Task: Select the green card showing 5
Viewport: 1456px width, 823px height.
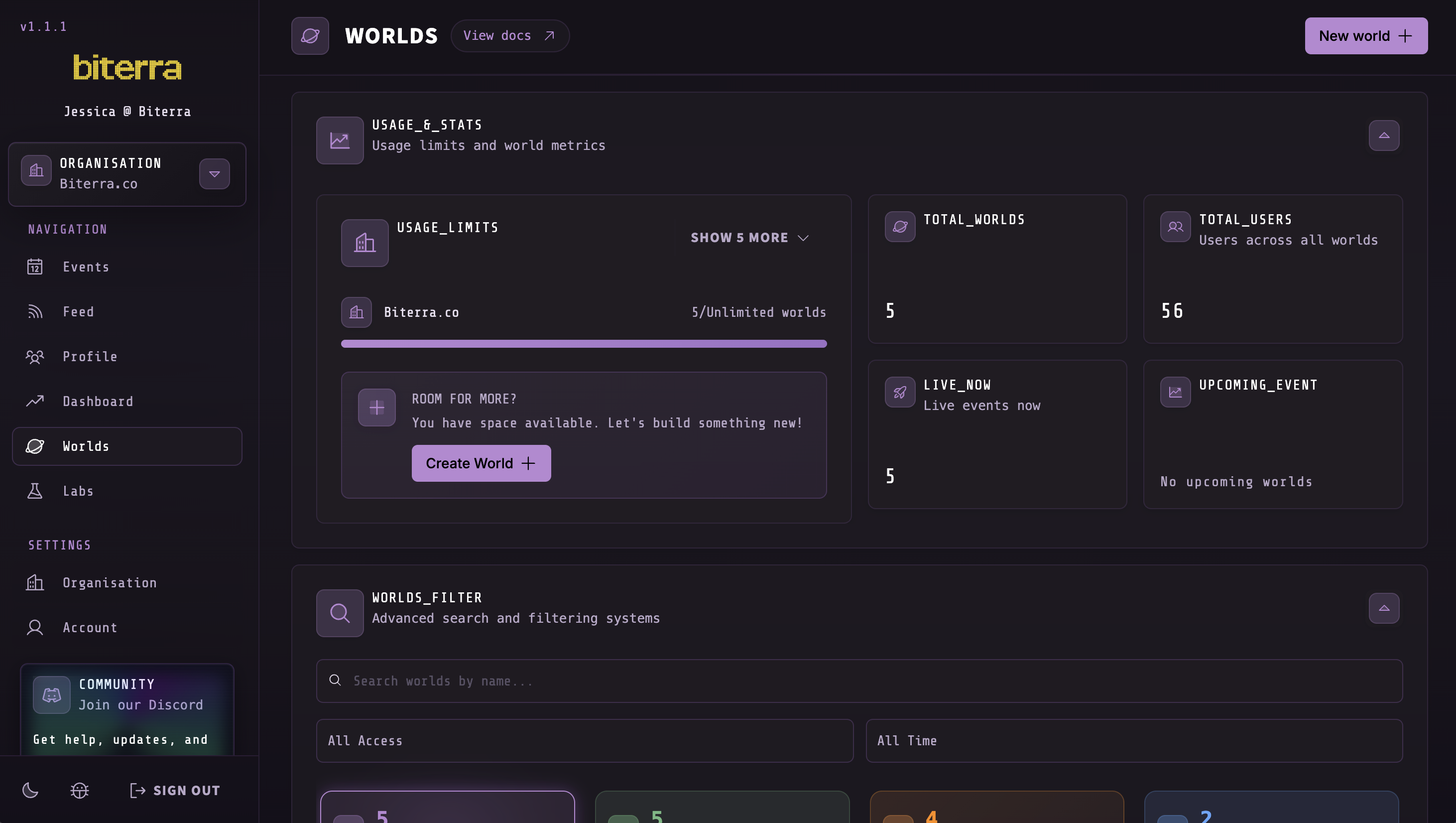Action: [722, 807]
